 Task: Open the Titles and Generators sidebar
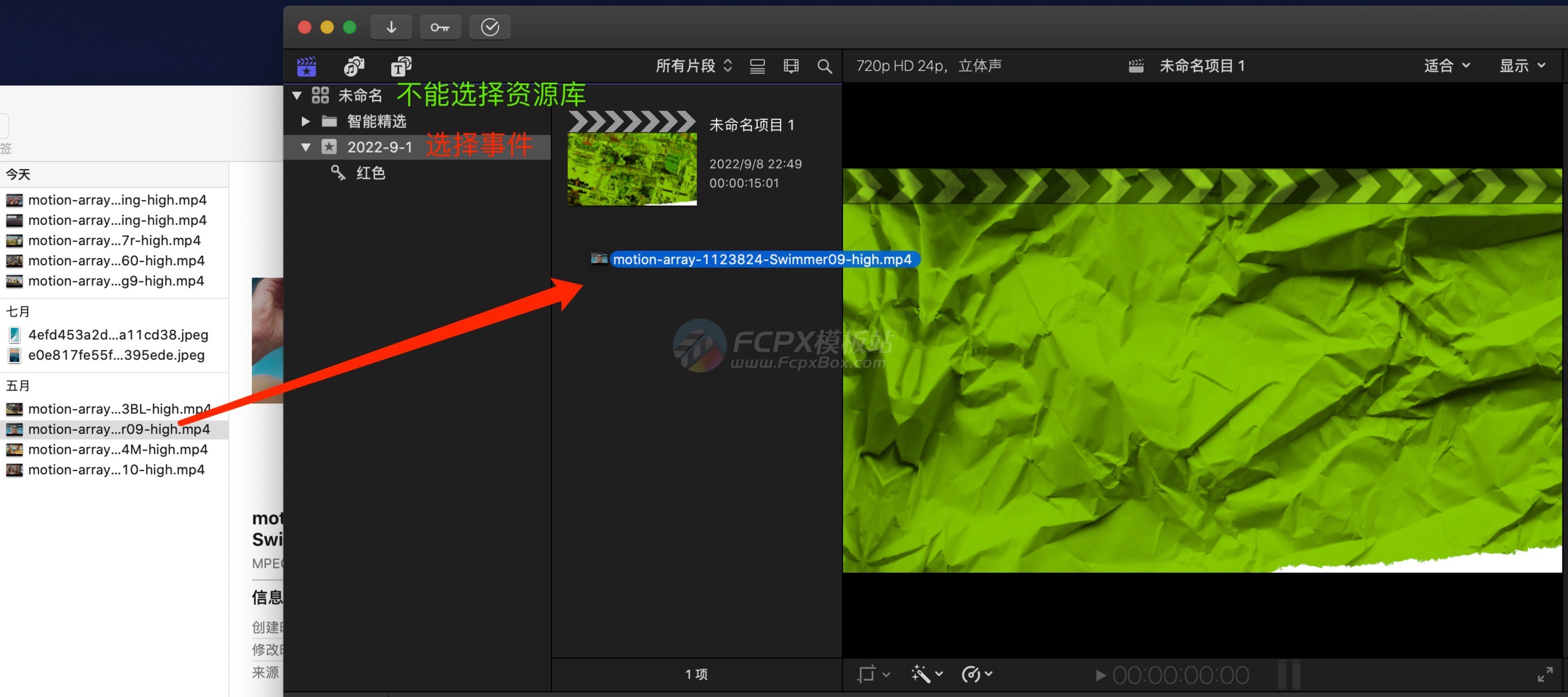point(401,66)
